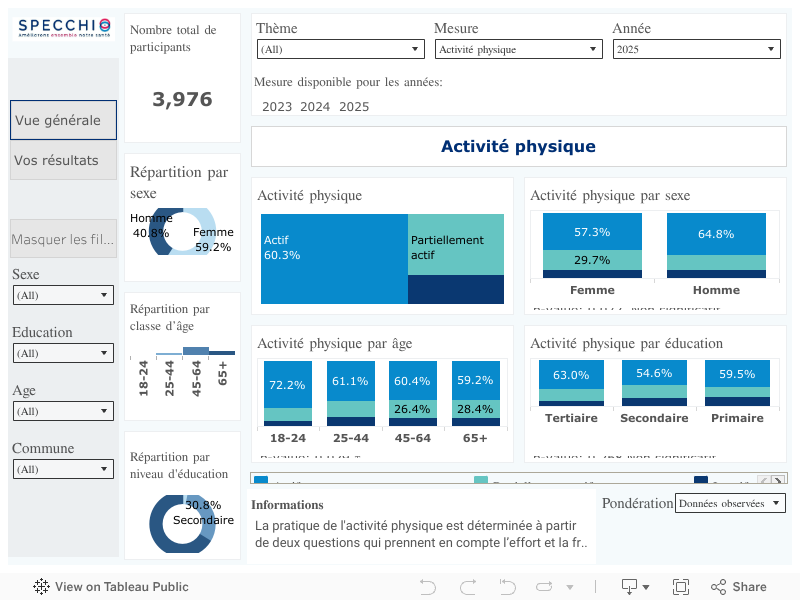Expand the Mesure dropdown

point(518,49)
